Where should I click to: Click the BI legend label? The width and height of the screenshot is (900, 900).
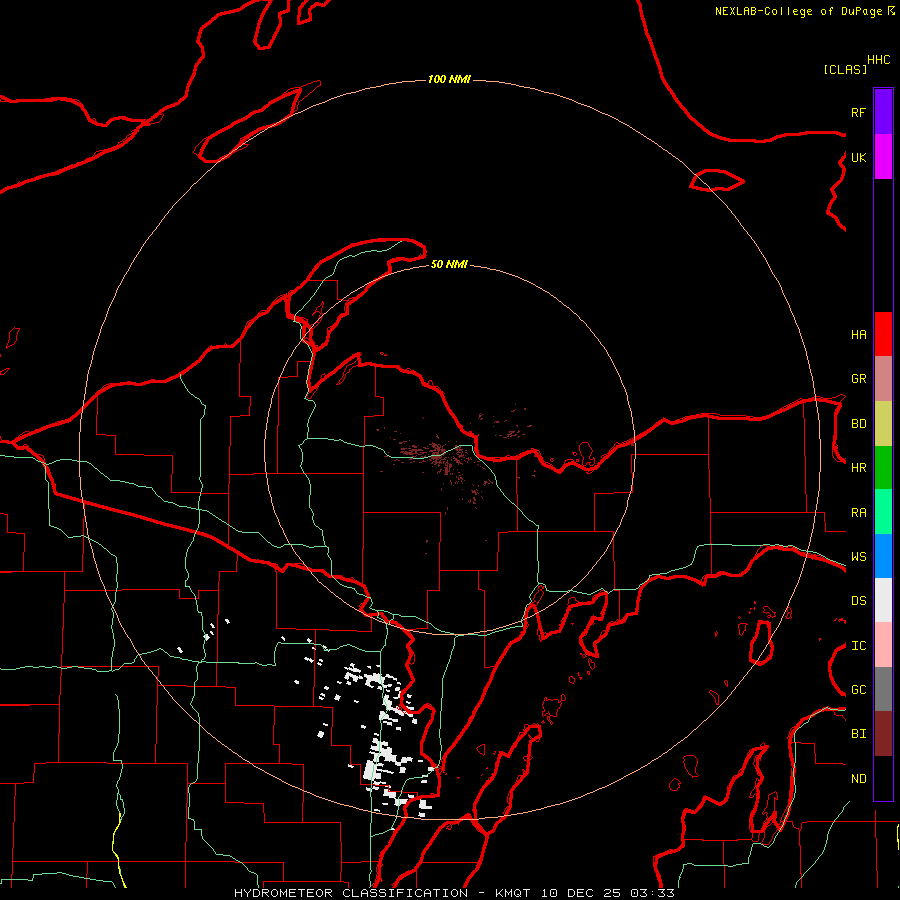(x=858, y=734)
